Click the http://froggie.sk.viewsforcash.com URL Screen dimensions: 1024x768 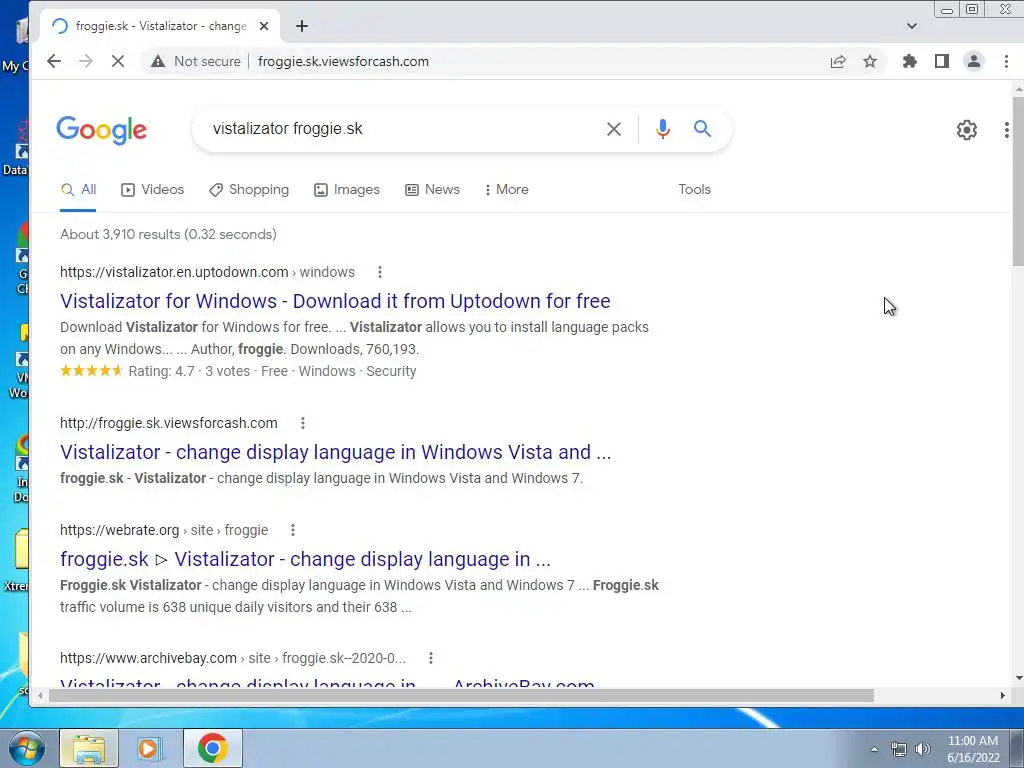coord(168,423)
